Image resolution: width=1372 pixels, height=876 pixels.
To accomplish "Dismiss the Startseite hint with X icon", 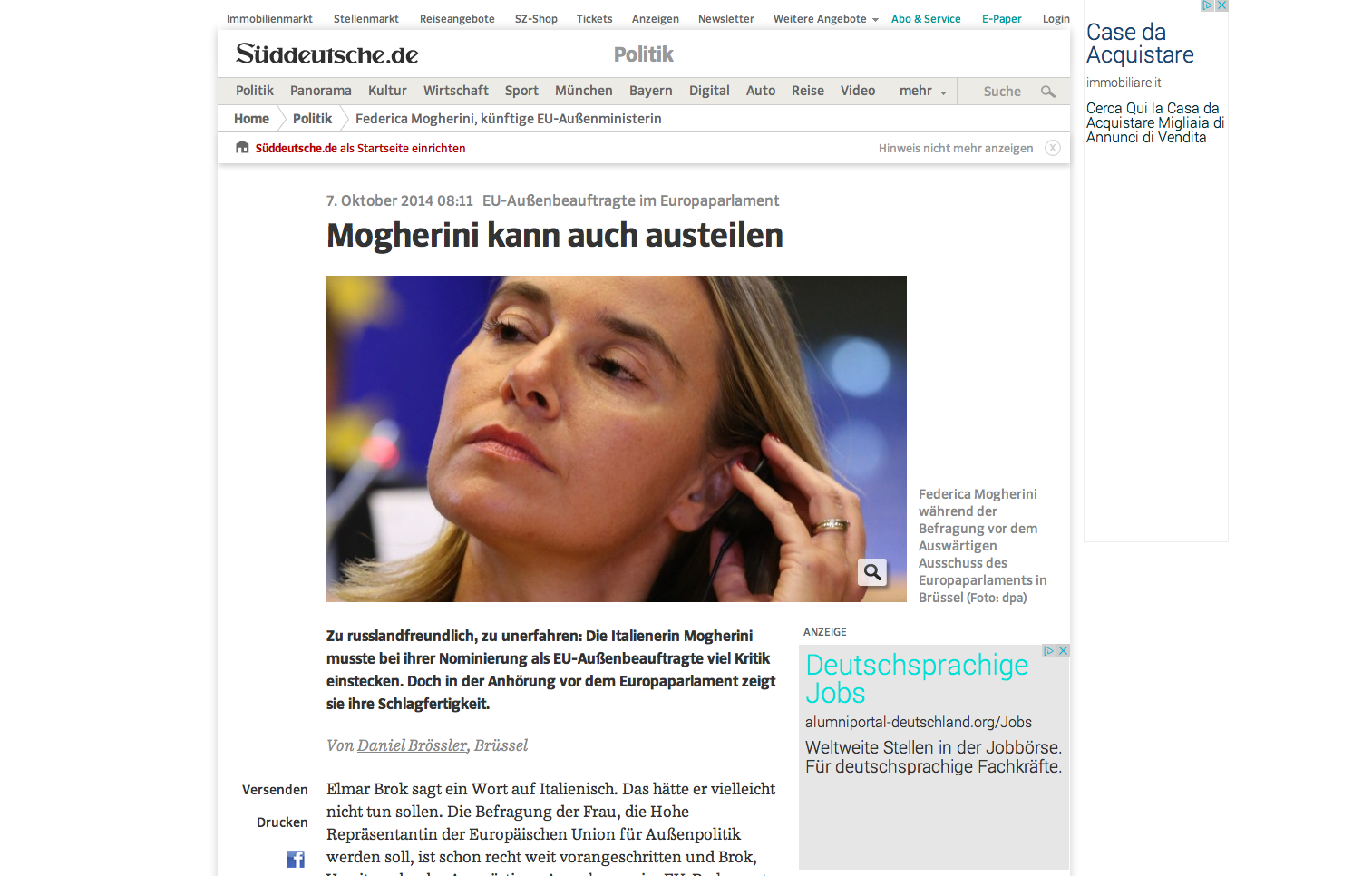I will (1052, 148).
